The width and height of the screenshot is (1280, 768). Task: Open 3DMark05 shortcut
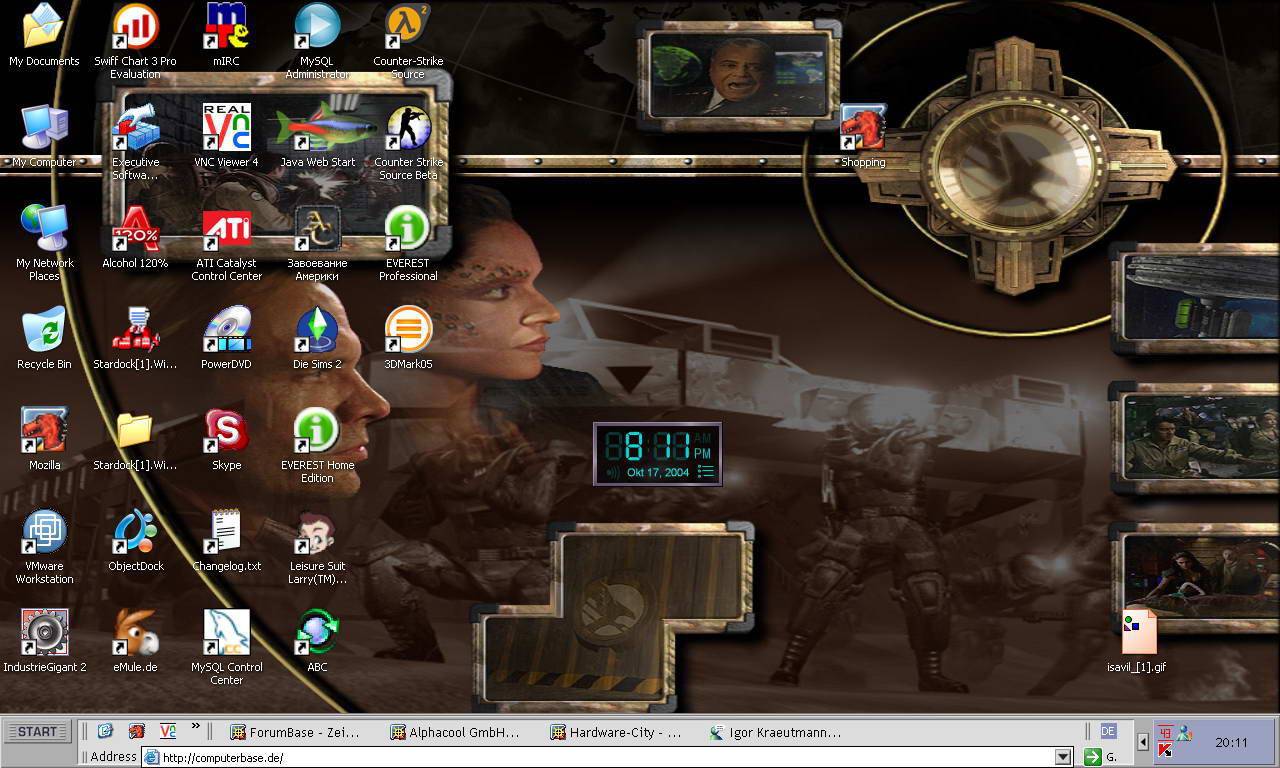point(408,338)
